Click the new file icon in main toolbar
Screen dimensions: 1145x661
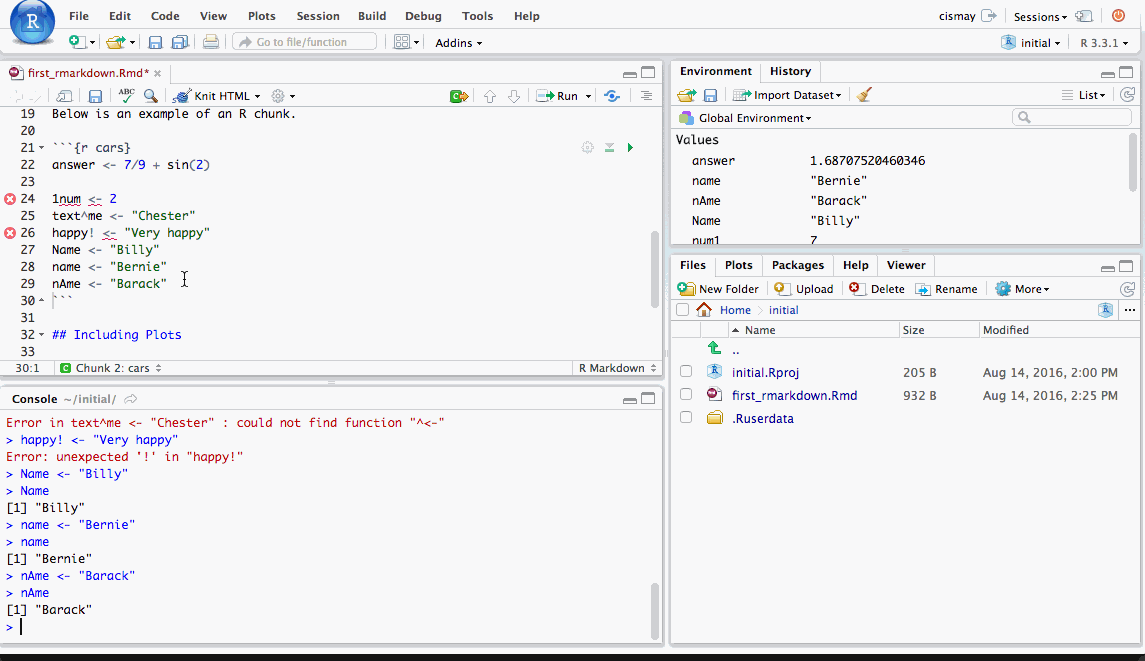pos(77,42)
